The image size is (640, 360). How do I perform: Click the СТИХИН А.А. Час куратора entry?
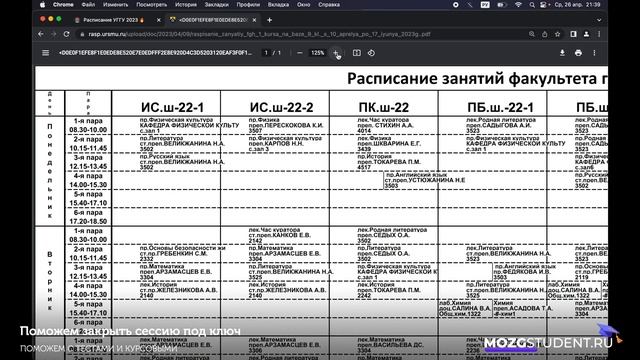(385, 125)
